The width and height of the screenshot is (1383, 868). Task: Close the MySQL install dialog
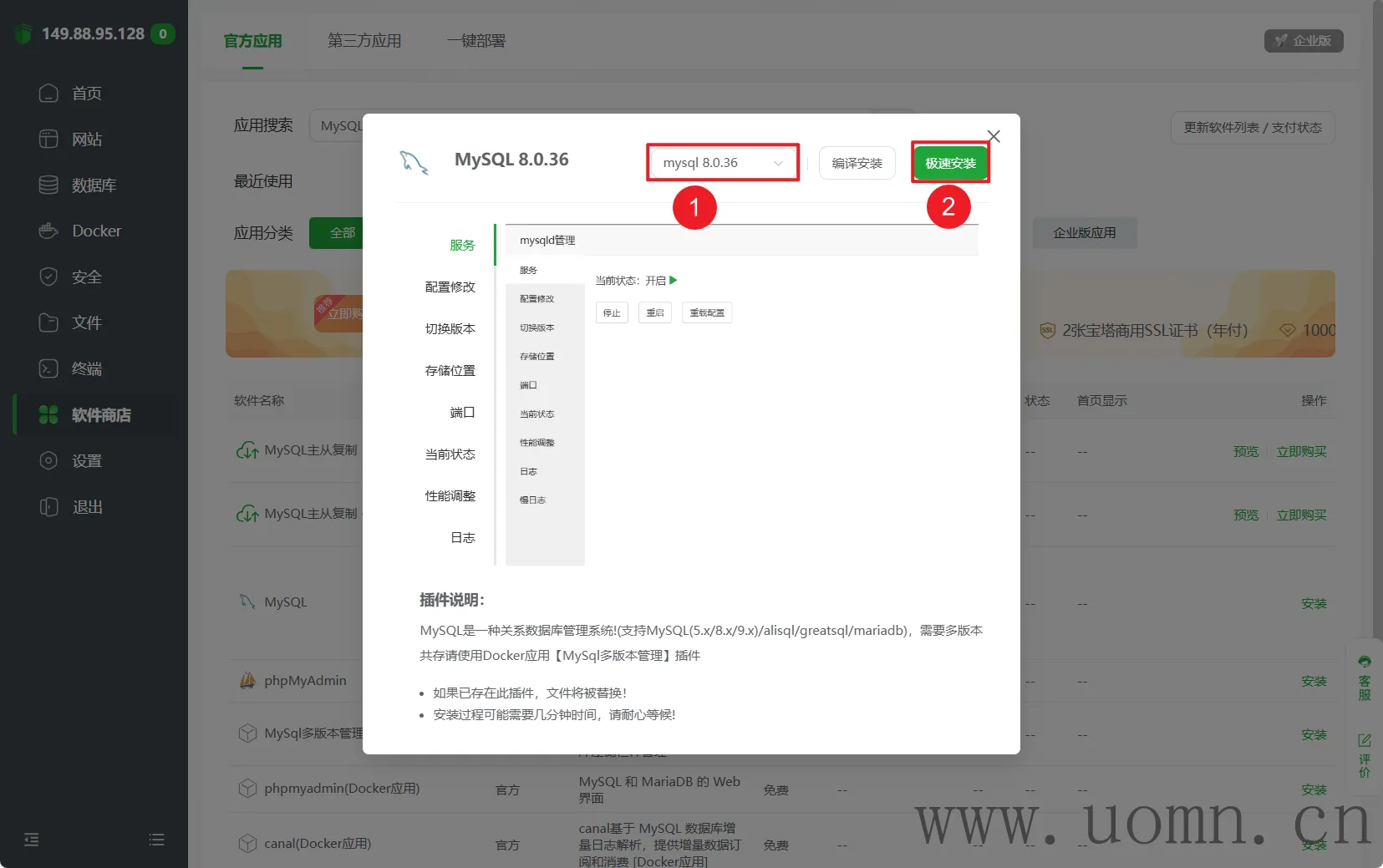point(994,136)
